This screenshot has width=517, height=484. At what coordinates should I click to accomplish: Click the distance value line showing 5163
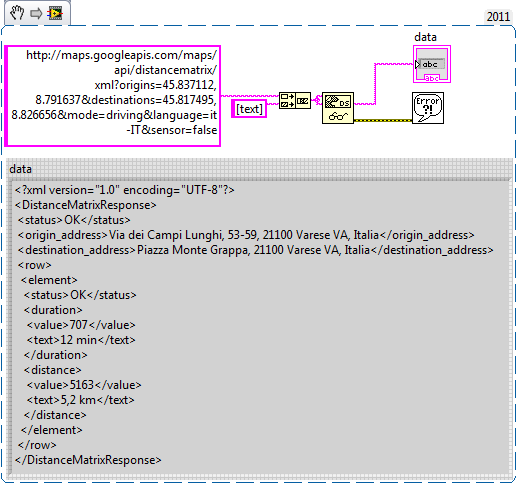[84, 385]
